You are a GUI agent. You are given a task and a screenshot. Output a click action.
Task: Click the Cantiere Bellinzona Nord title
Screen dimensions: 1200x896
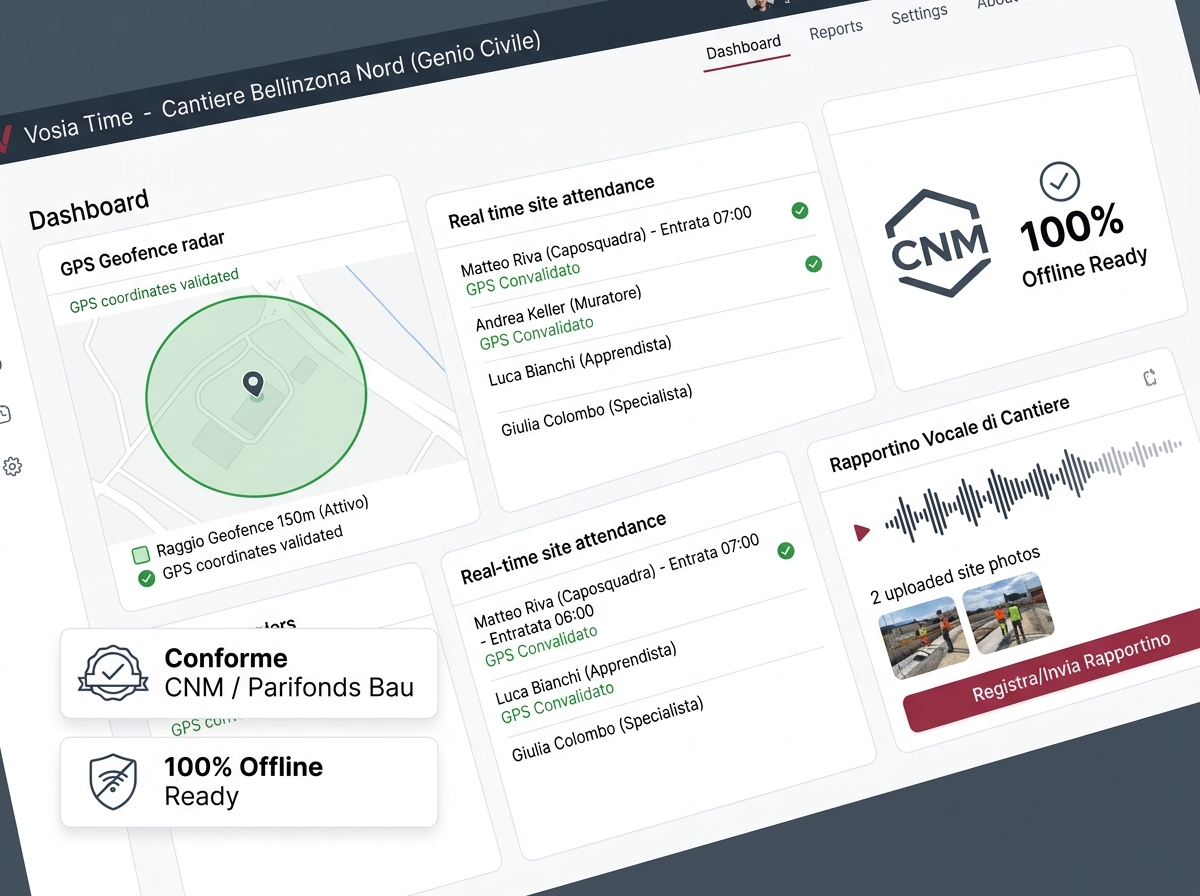pyautogui.click(x=351, y=73)
